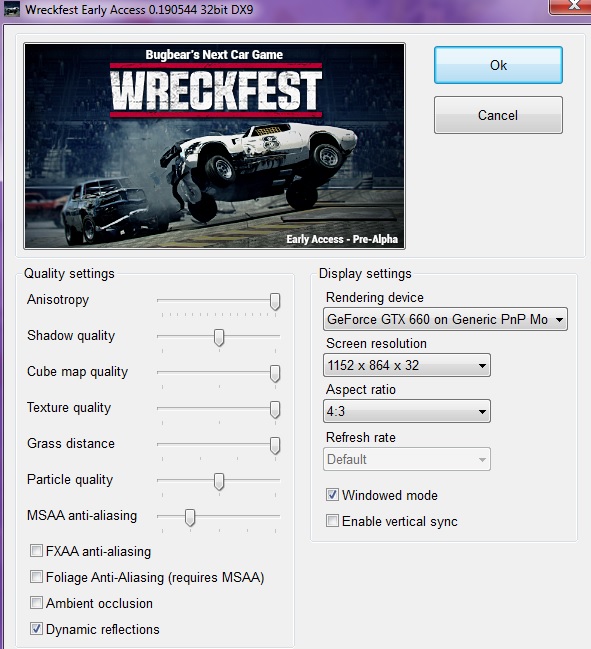This screenshot has height=649, width=591.
Task: Click the Texture quality slider thumb
Action: coord(275,409)
